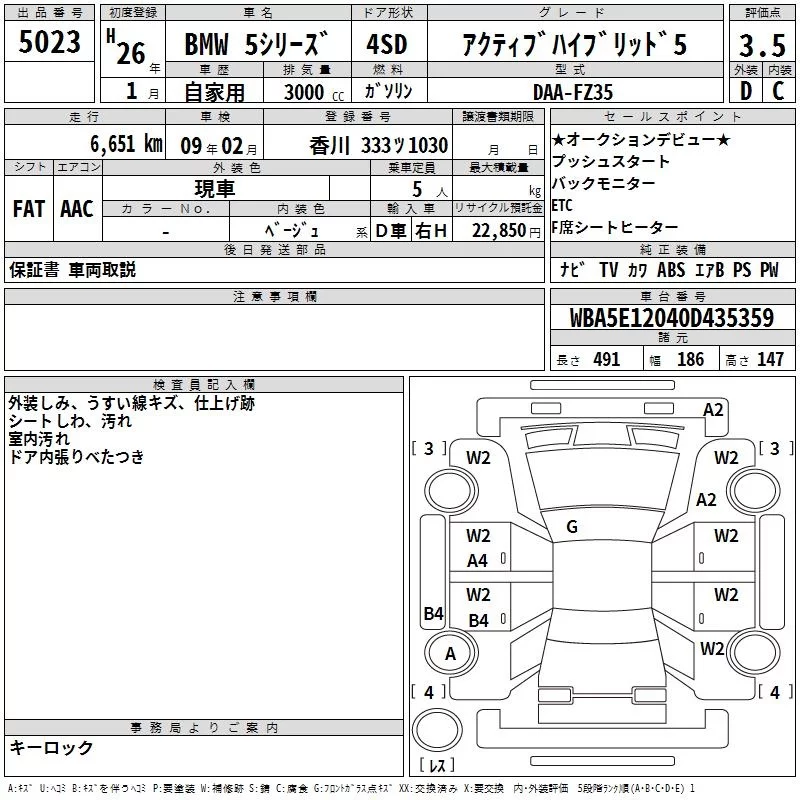Select ナビ in genuine equipment

pos(572,269)
